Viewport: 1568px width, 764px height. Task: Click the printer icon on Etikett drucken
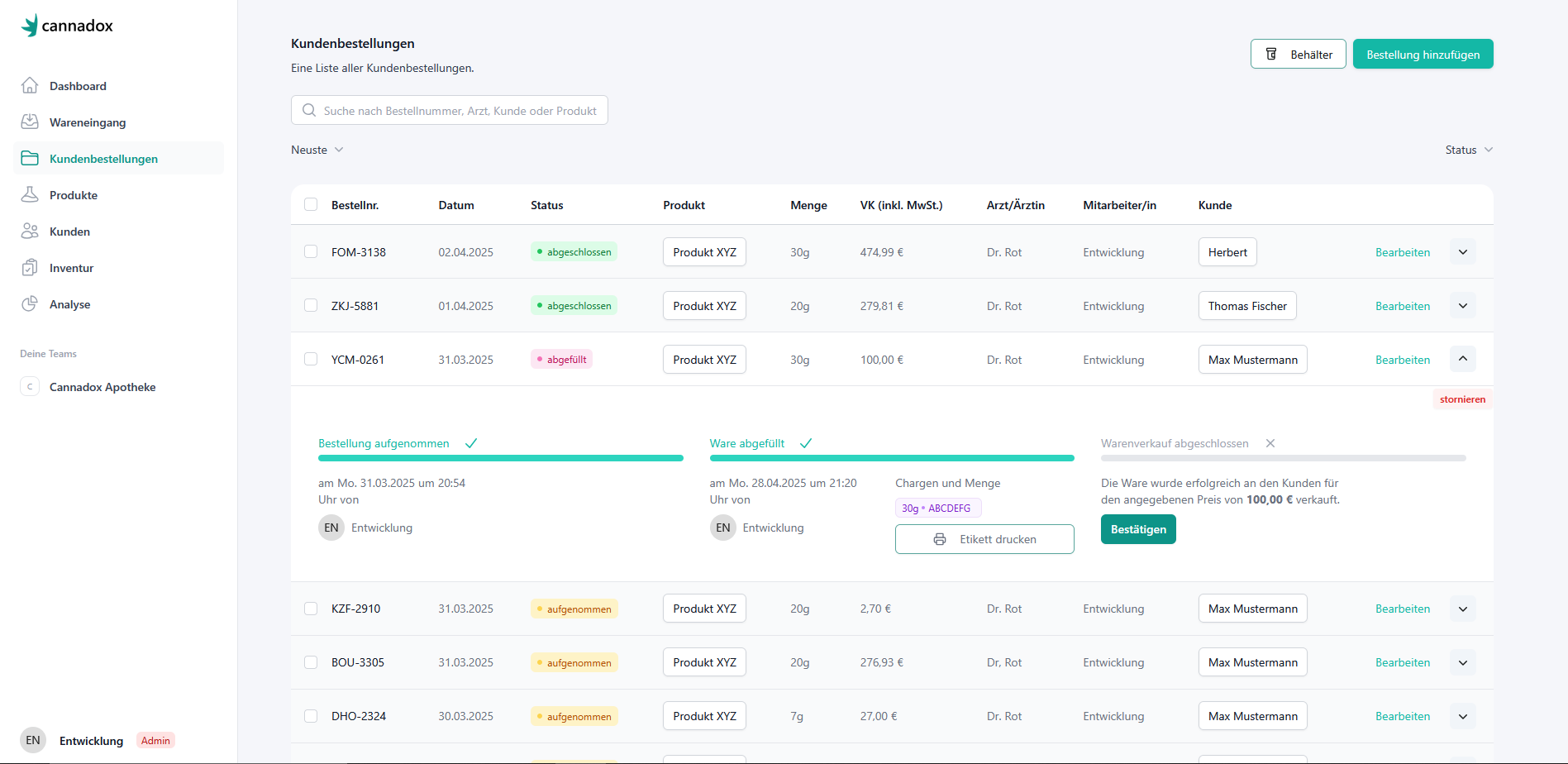point(940,539)
